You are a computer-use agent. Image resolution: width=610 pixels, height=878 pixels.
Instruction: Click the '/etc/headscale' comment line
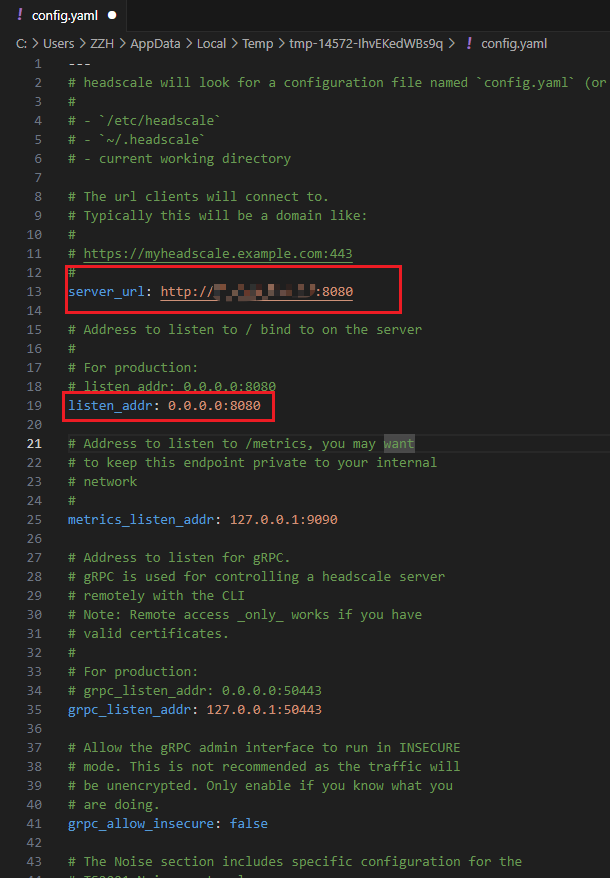click(x=145, y=120)
